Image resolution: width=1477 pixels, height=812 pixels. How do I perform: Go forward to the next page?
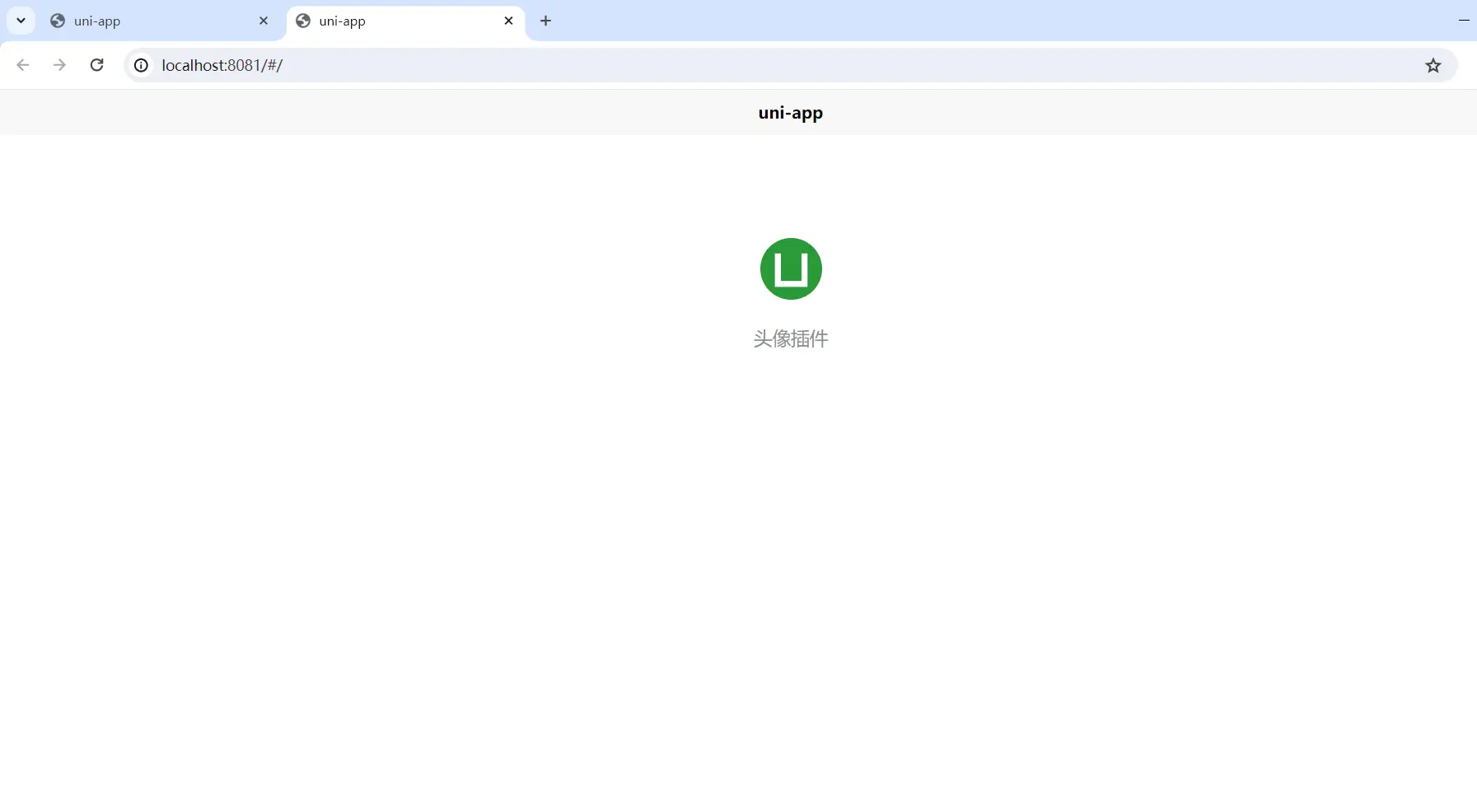click(59, 65)
